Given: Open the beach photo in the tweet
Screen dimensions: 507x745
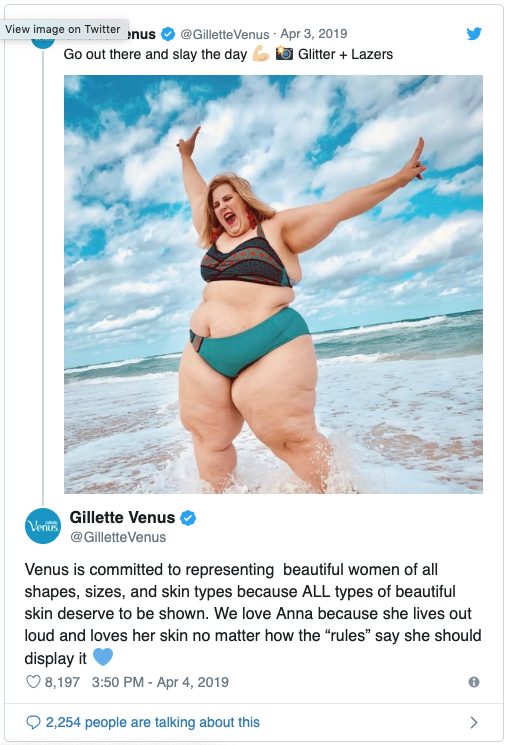Looking at the screenshot, I should (273, 284).
